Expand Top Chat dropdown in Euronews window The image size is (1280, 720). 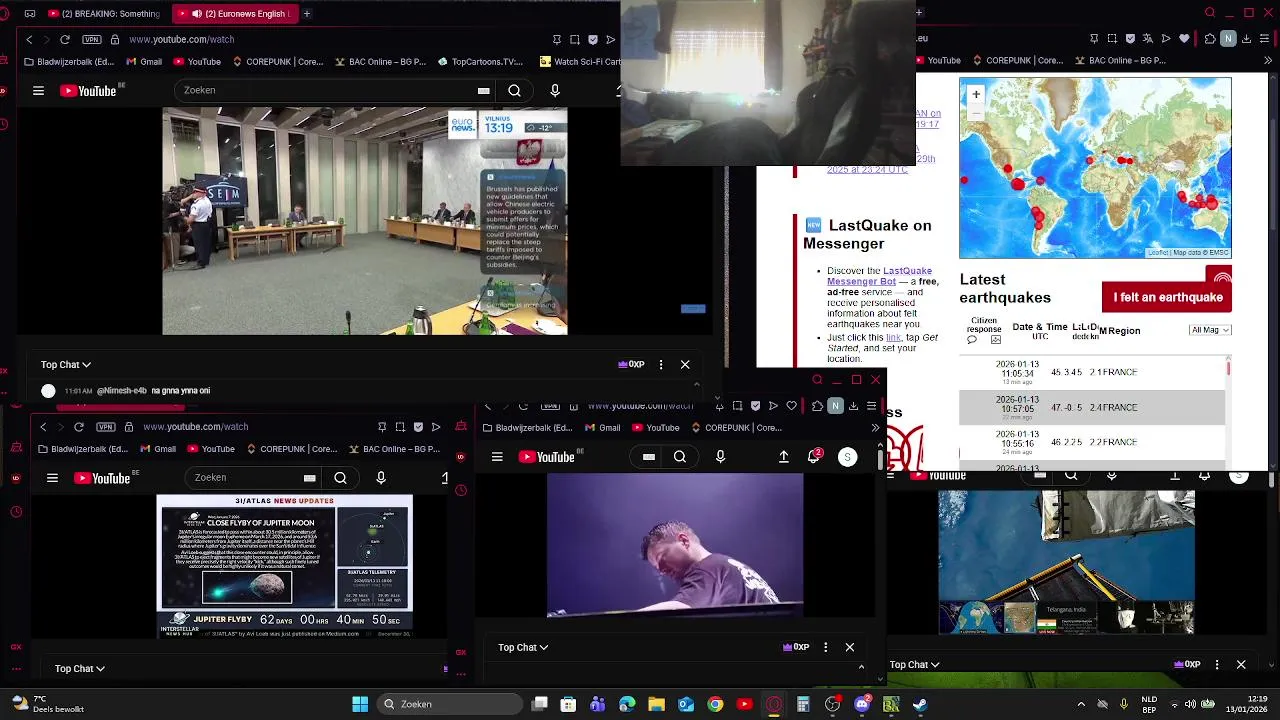point(66,365)
